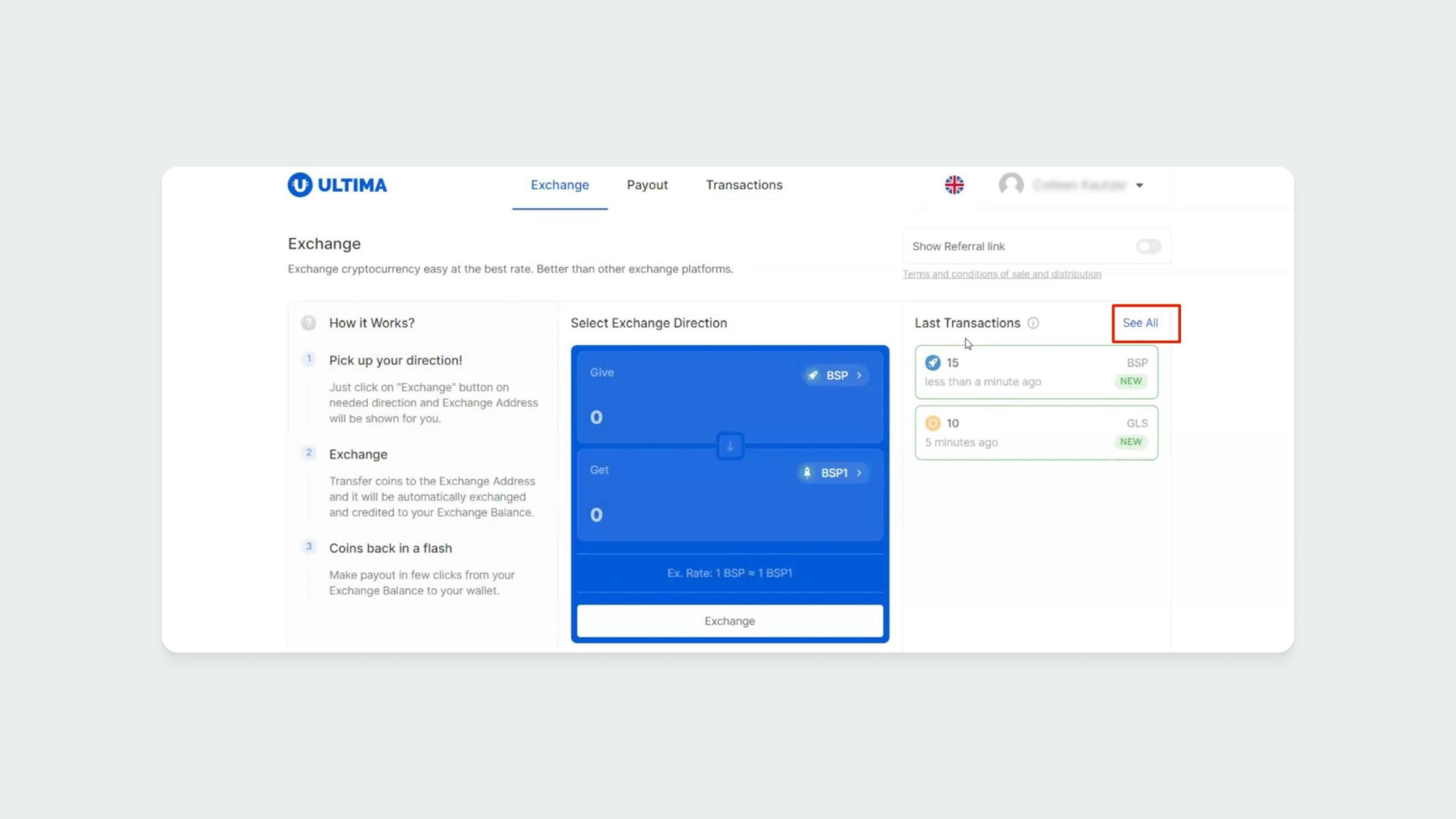Click the See All transactions link
Viewport: 1456px width, 819px height.
click(x=1140, y=323)
